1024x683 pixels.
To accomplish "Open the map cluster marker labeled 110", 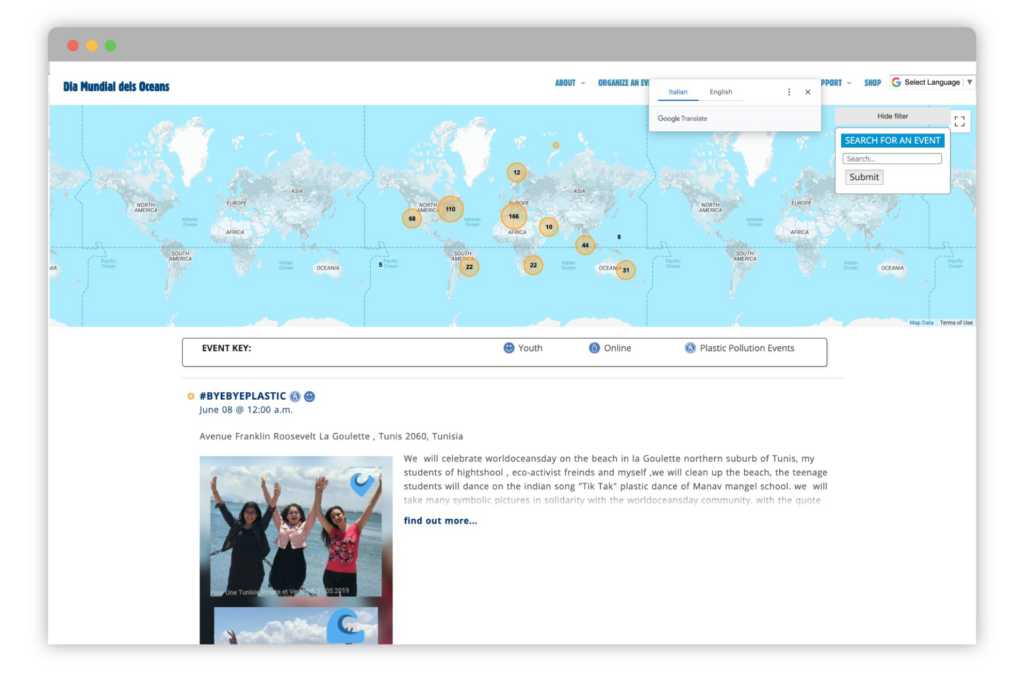I will [450, 210].
